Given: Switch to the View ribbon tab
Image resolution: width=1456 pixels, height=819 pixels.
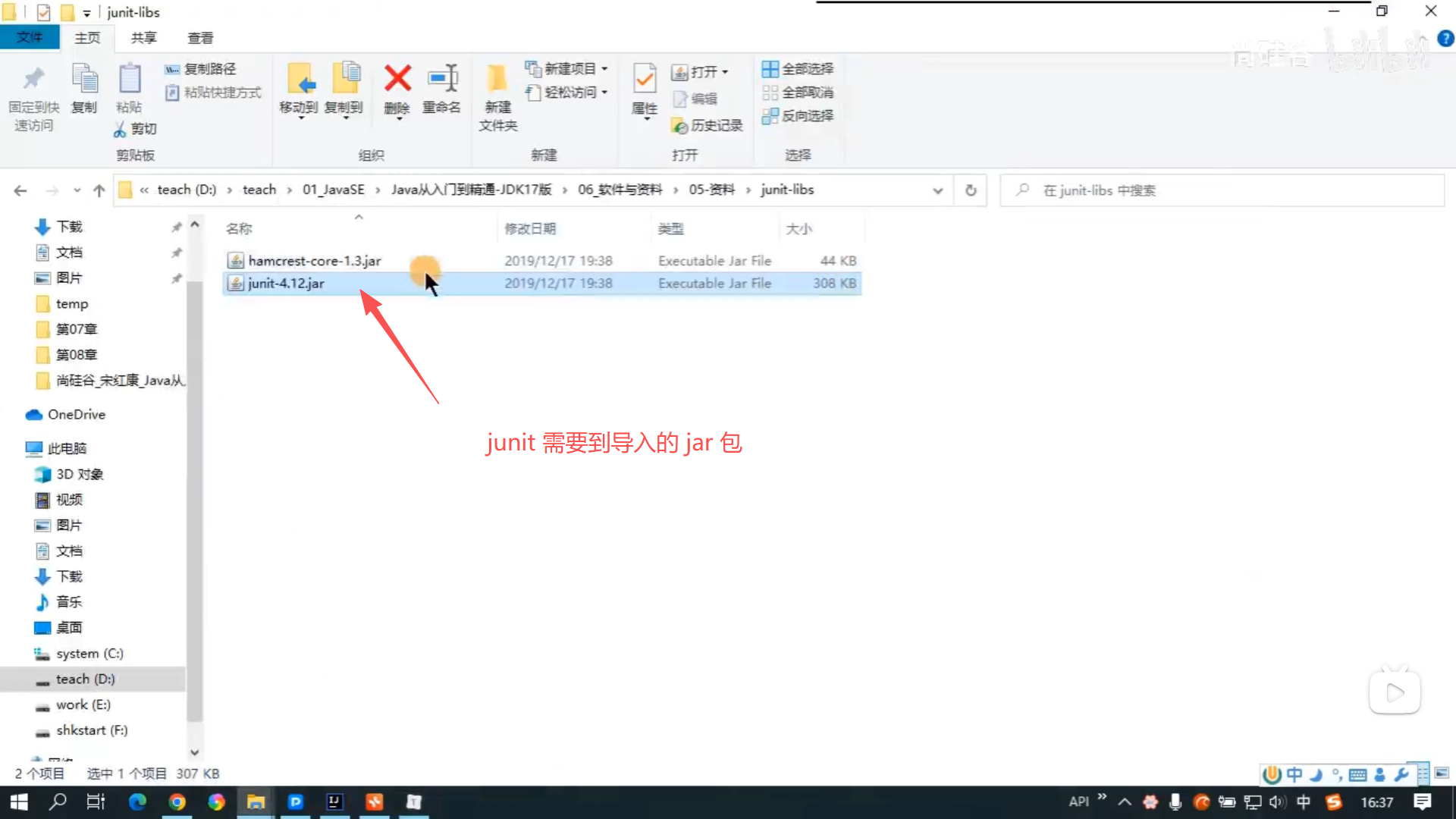Looking at the screenshot, I should coord(200,38).
